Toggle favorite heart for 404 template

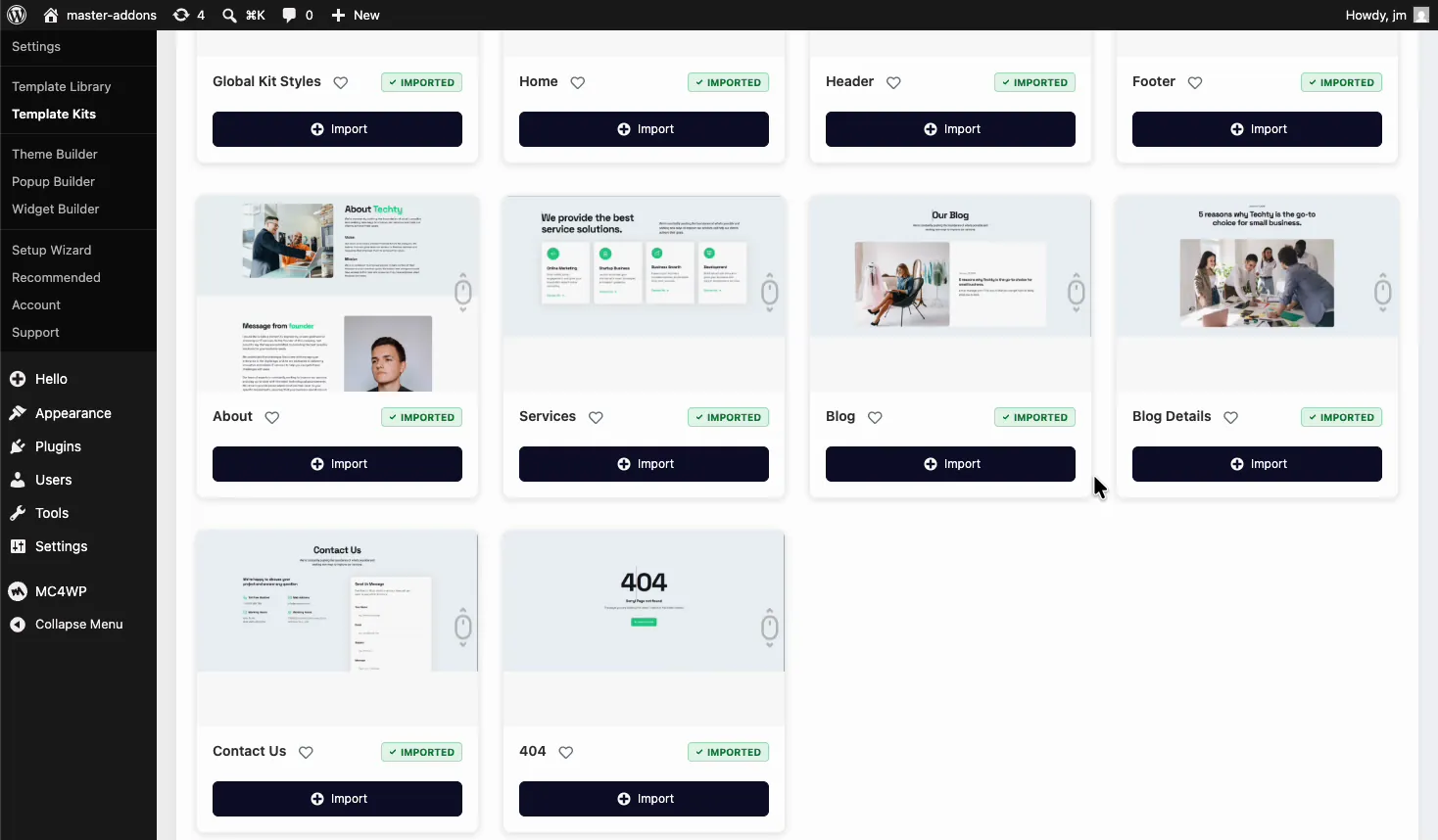(566, 753)
